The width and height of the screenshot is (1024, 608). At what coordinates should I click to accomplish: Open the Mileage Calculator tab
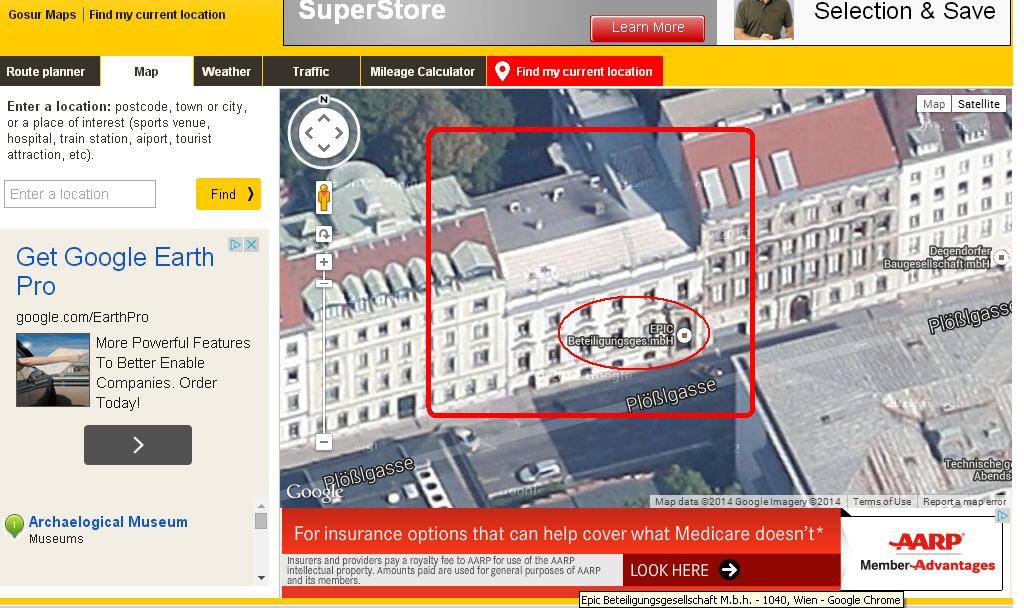(423, 71)
